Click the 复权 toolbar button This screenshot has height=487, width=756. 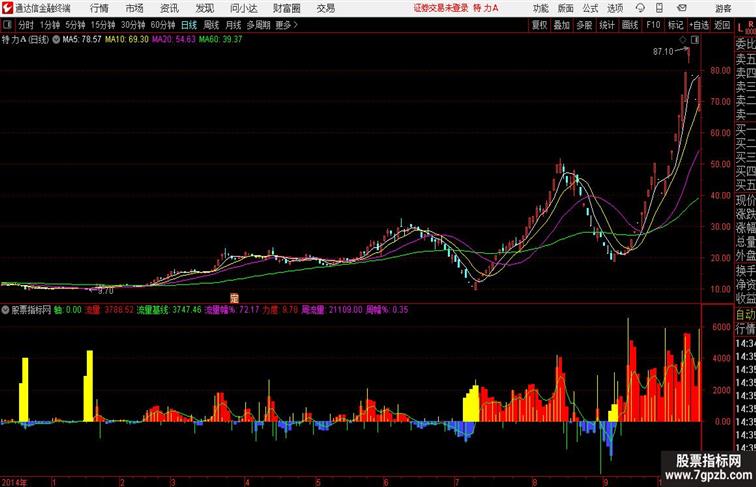point(540,25)
